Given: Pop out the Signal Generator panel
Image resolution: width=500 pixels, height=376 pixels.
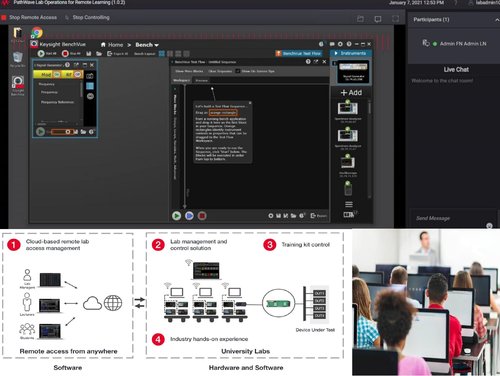Looking at the screenshot, I should pos(76,65).
